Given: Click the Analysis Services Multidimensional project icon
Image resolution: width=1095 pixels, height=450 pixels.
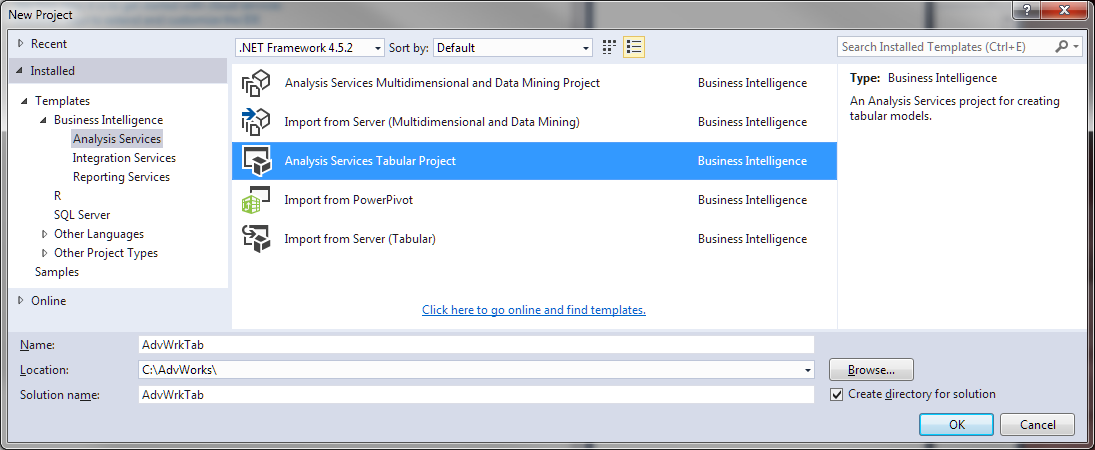Looking at the screenshot, I should click(x=256, y=84).
